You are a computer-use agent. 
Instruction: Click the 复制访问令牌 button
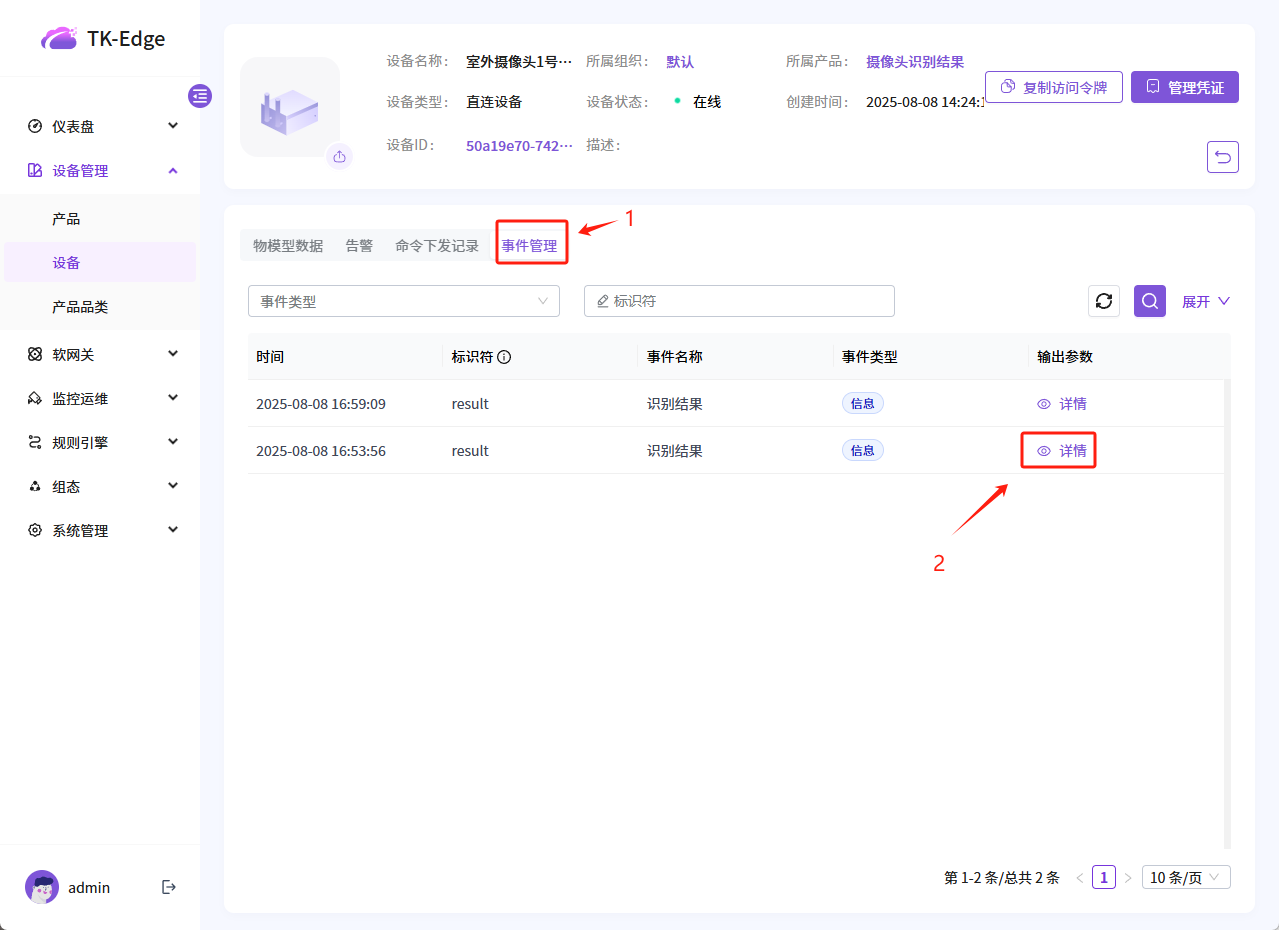coord(1053,87)
